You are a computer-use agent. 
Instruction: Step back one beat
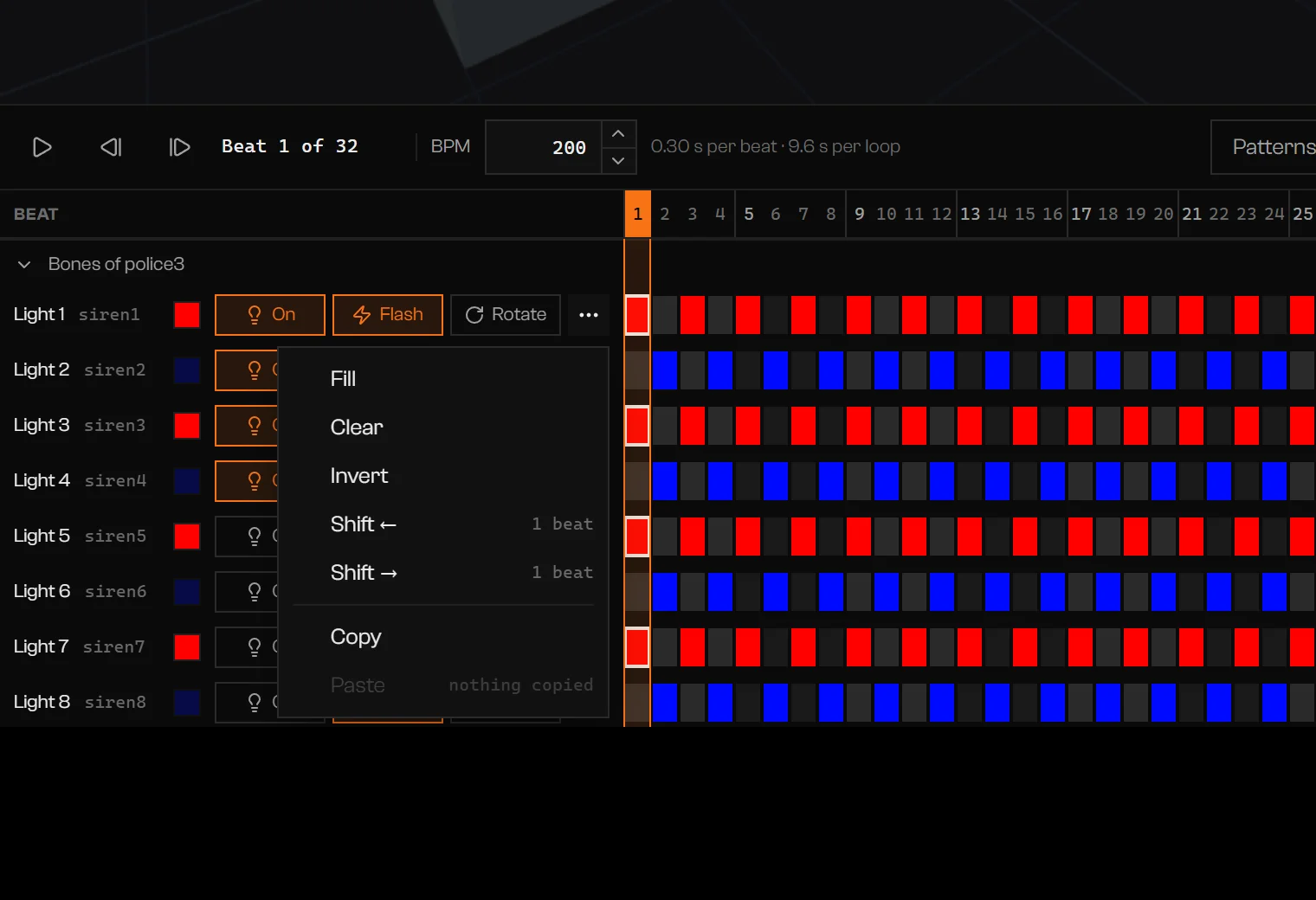111,147
